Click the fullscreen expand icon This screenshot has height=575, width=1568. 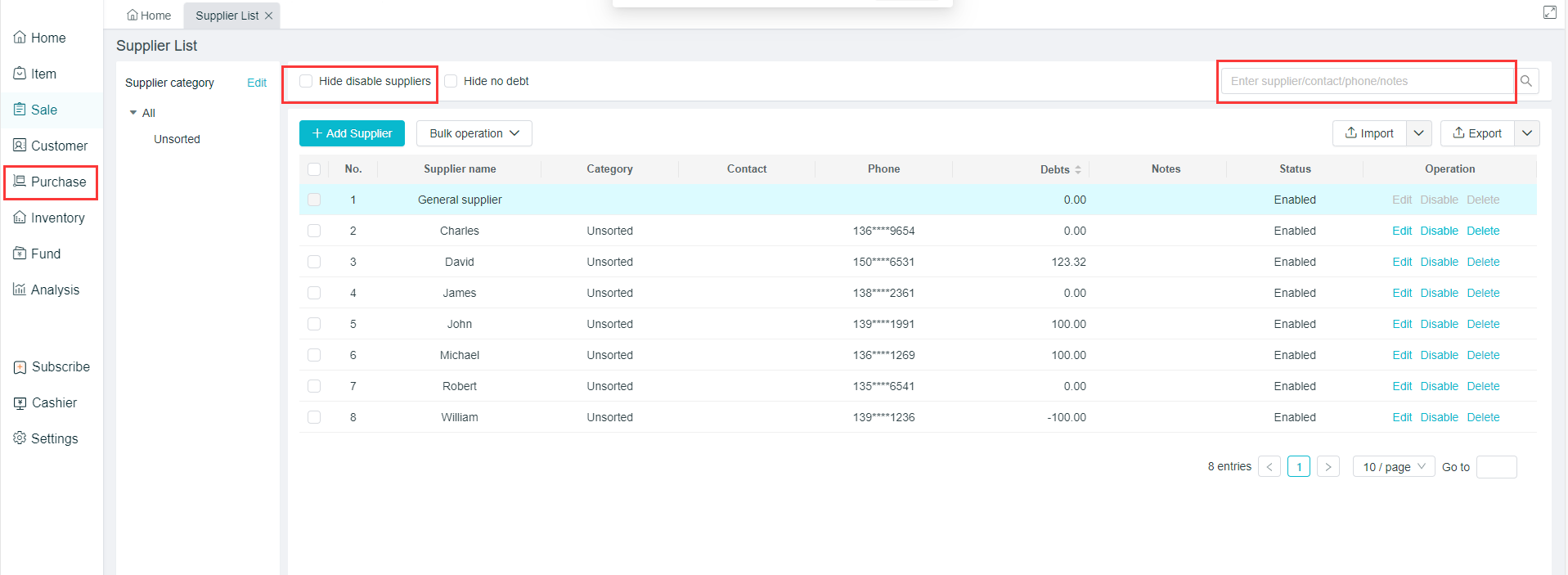tap(1549, 12)
